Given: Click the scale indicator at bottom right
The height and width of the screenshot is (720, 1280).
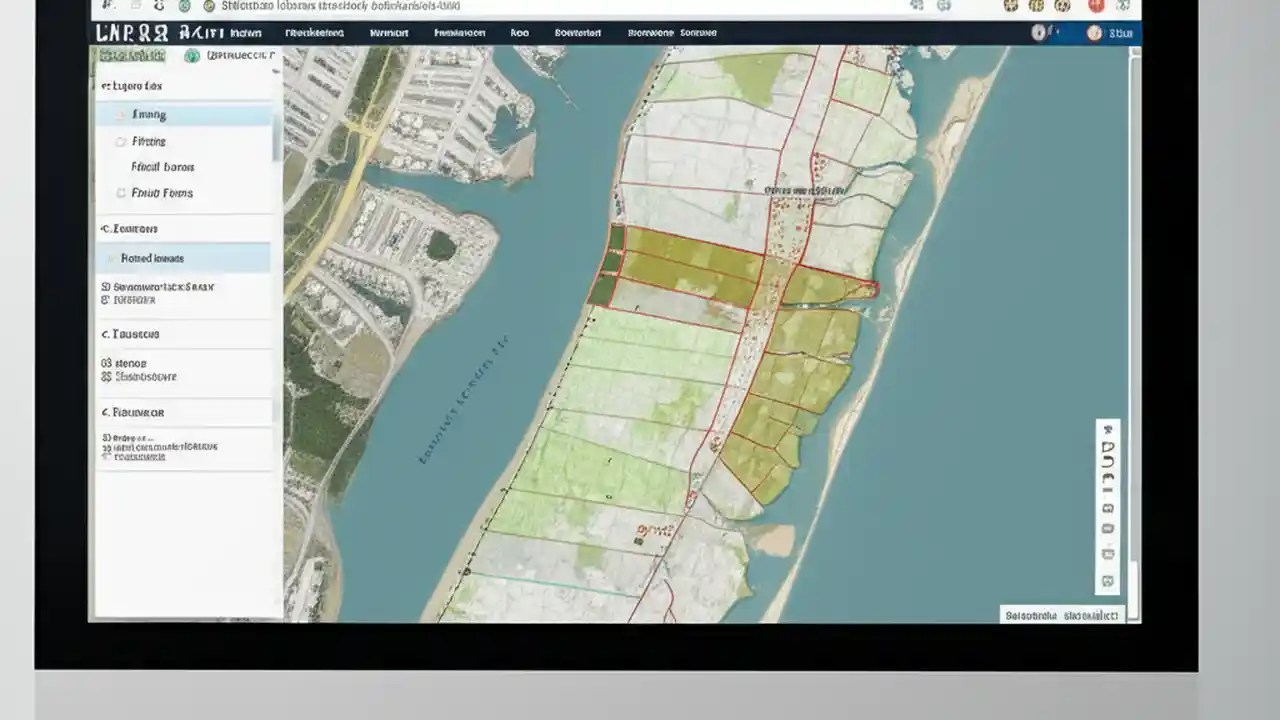Looking at the screenshot, I should 1063,615.
